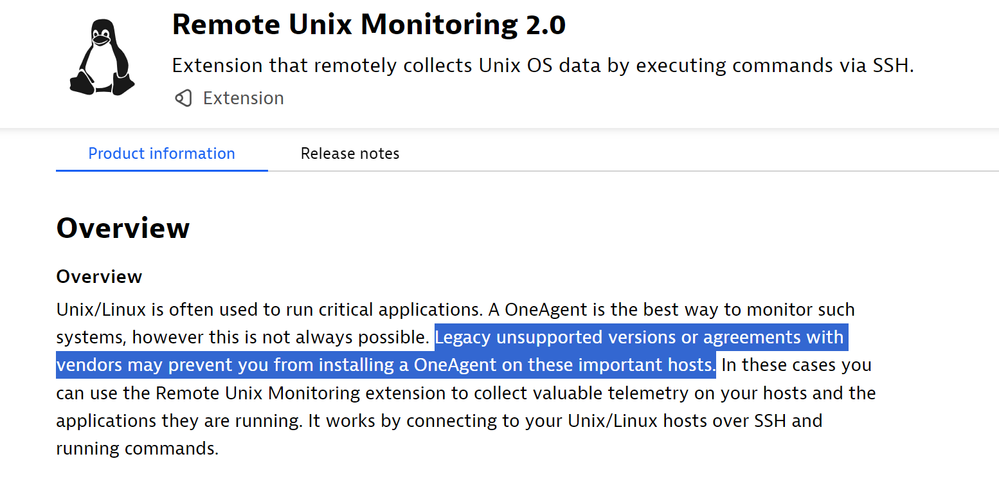Viewport: 999px width, 481px height.
Task: Click the final words "running commands."
Action: click(x=137, y=449)
